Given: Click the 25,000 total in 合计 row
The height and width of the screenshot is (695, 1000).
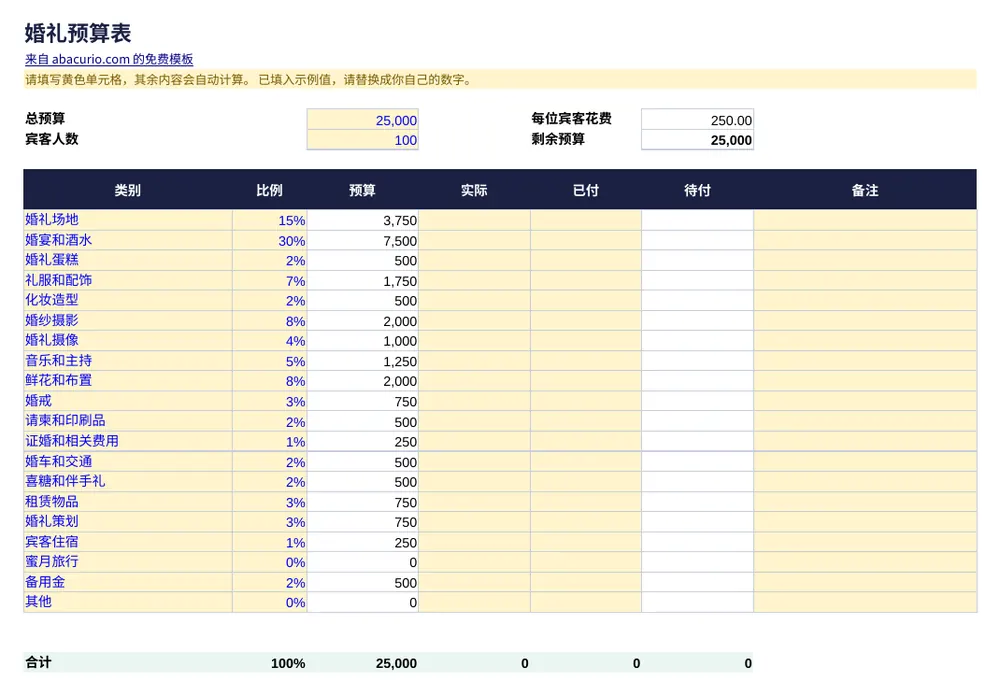Looking at the screenshot, I should pos(396,663).
